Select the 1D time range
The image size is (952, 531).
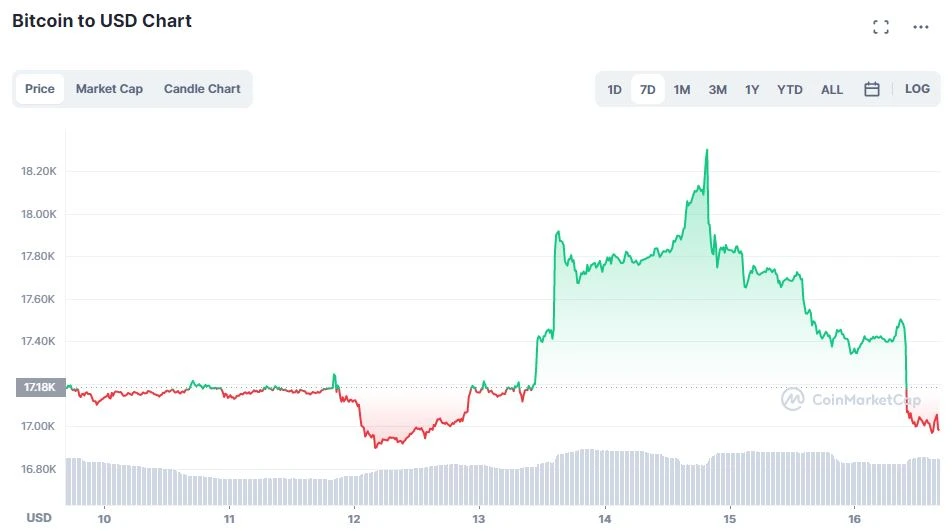pyautogui.click(x=614, y=89)
